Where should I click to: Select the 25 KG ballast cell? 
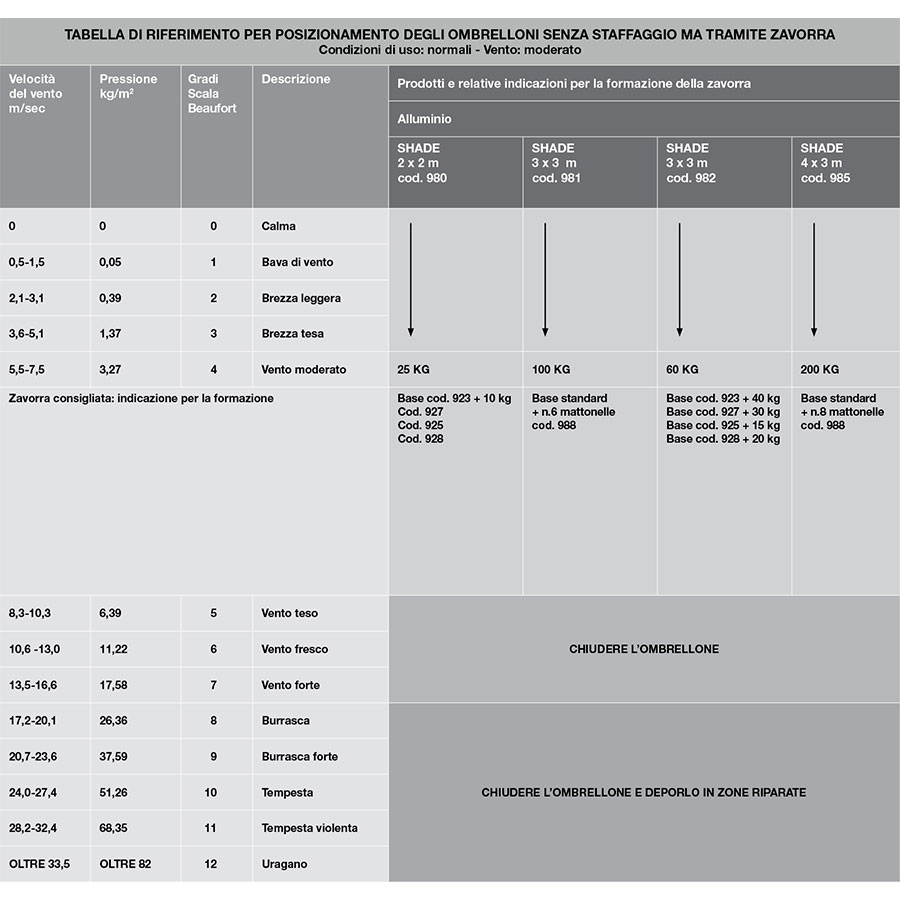[456, 369]
